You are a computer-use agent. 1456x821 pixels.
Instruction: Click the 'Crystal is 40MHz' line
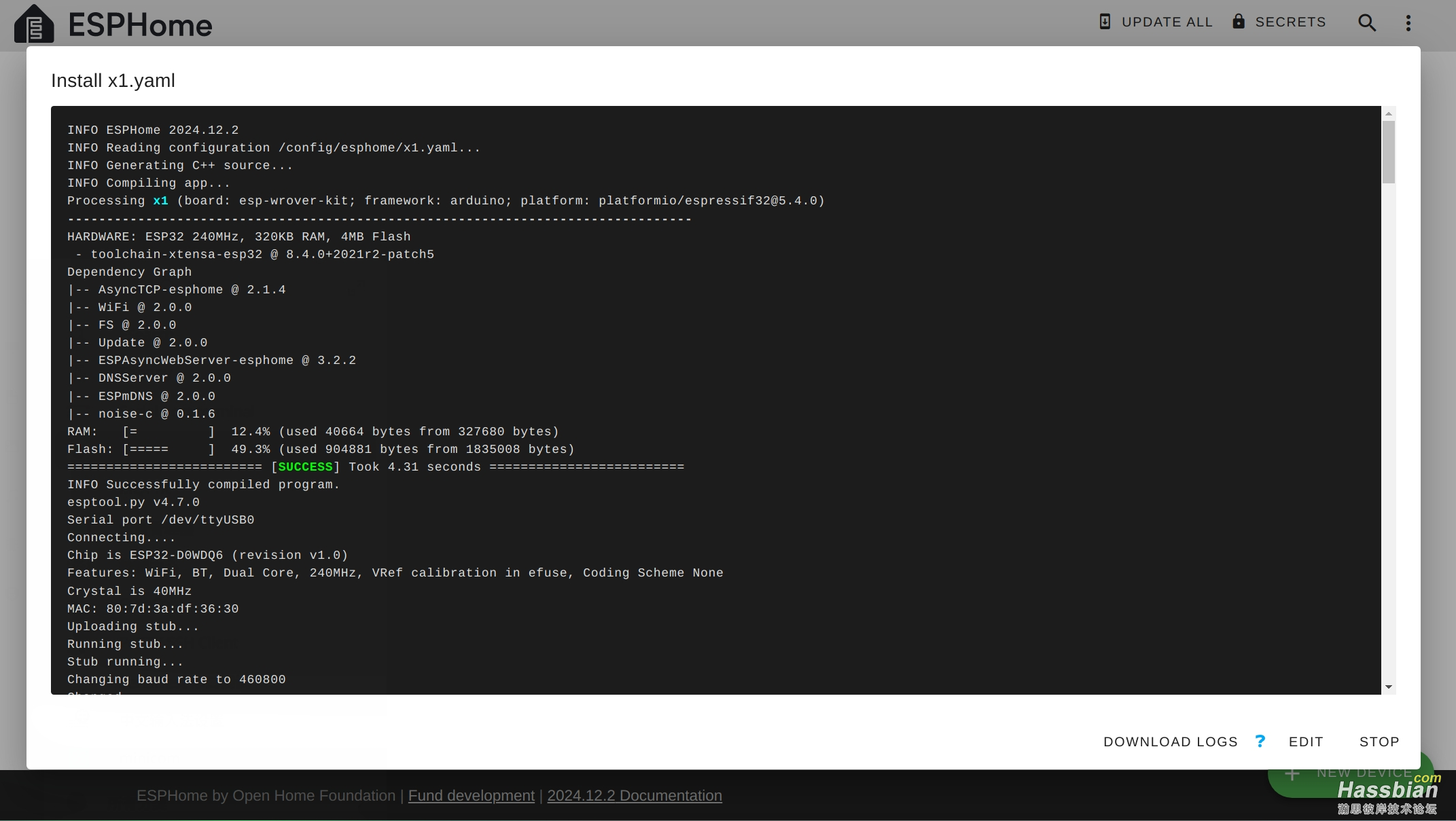coord(130,591)
